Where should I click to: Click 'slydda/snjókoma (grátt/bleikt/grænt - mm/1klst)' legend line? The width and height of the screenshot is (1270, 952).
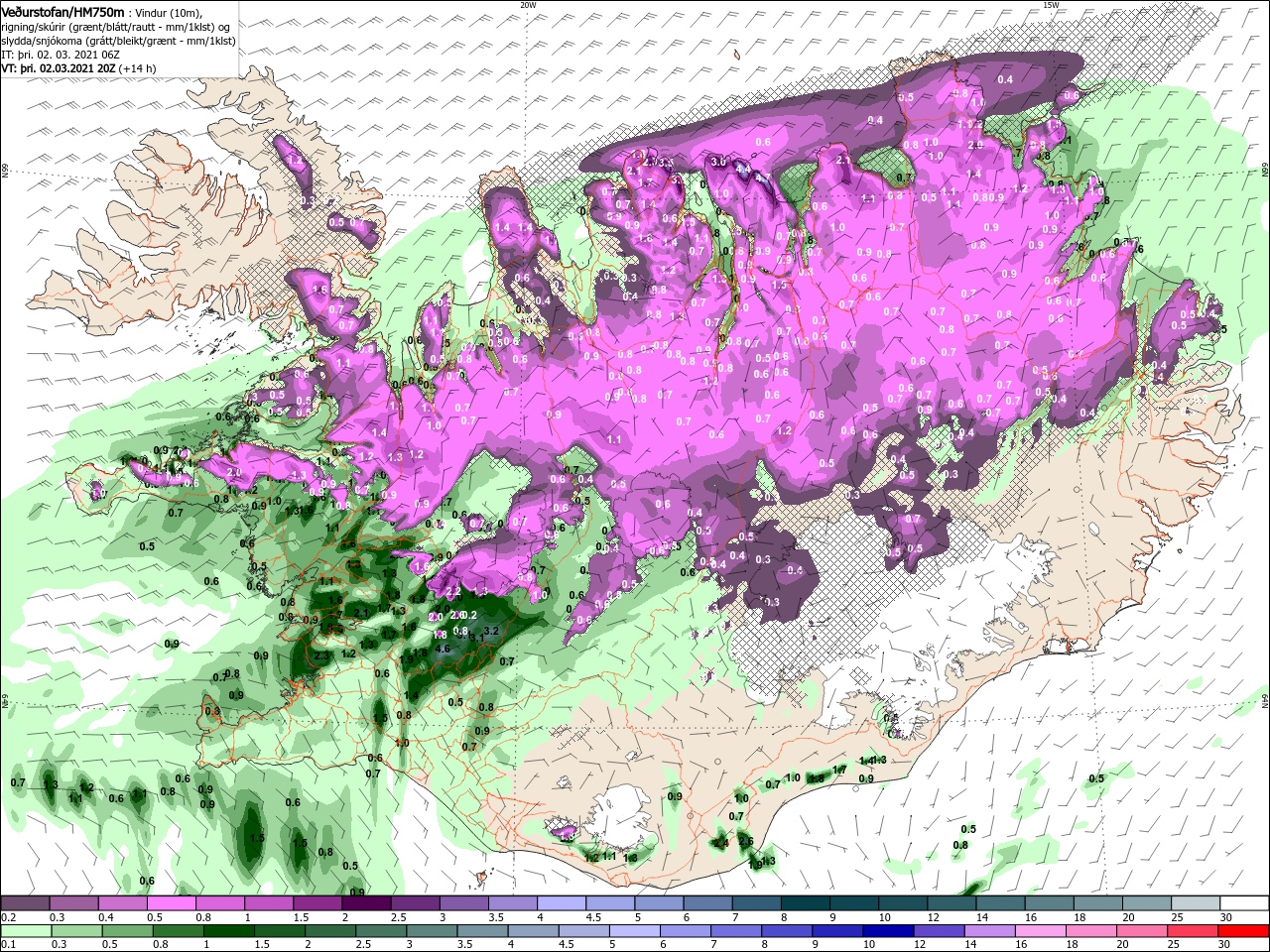[118, 41]
